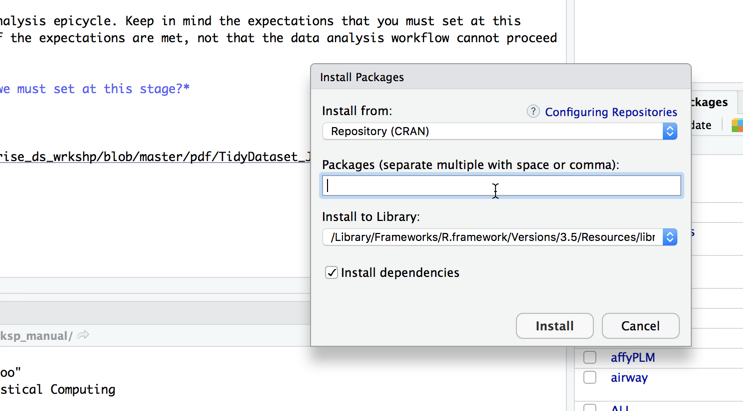Expand the Install to Library path dropdown
The image size is (743, 411).
(669, 237)
